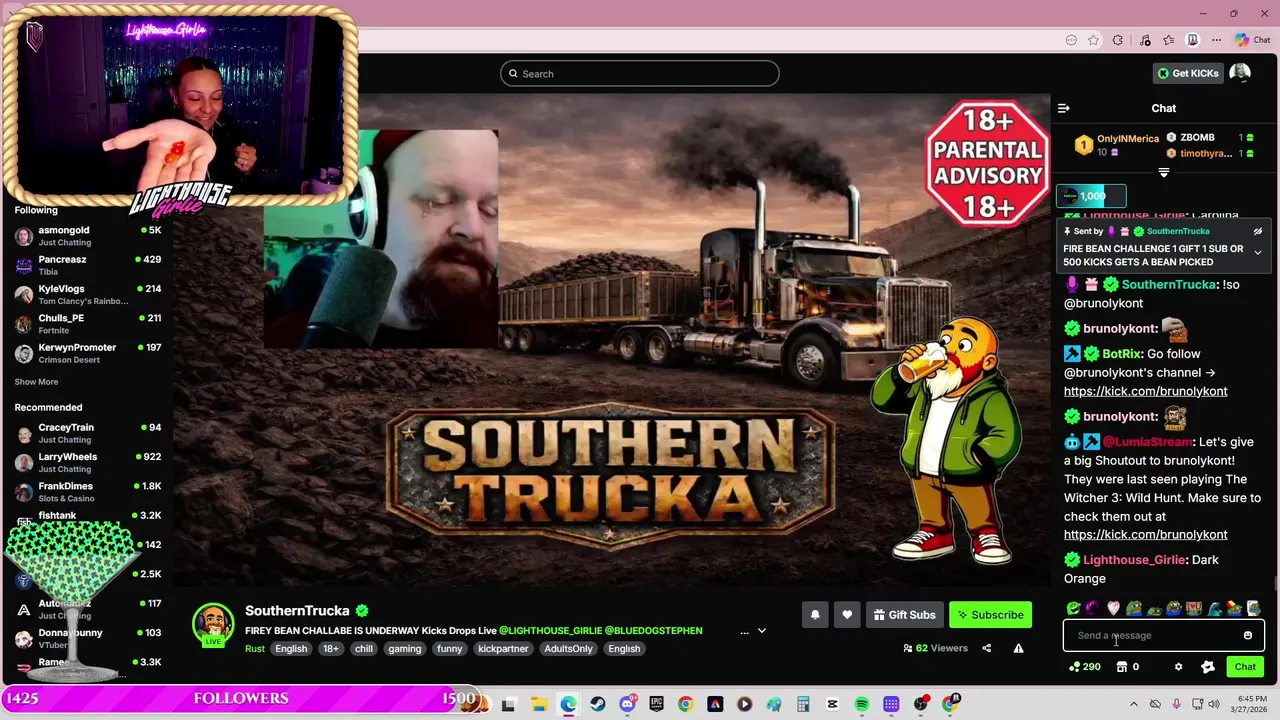The height and width of the screenshot is (720, 1280).
Task: Collapse chat panel with arrow icon
Action: pos(1064,108)
